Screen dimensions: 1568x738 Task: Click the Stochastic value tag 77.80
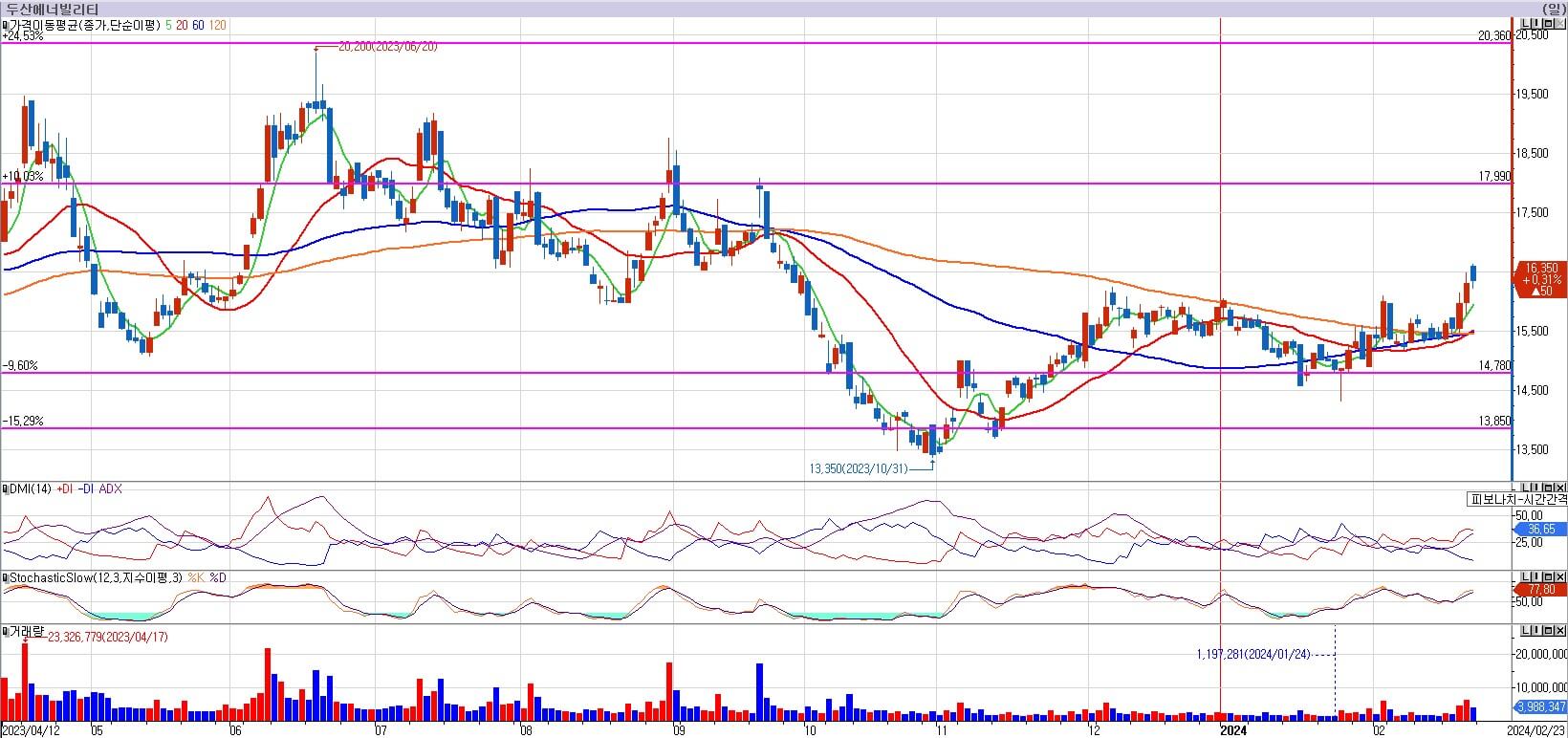pos(1541,589)
